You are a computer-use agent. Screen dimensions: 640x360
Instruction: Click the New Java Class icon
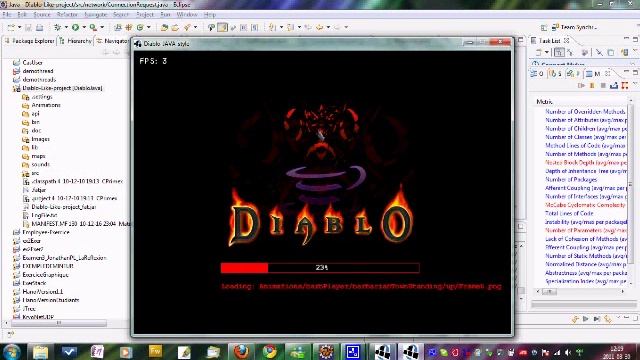(x=140, y=27)
